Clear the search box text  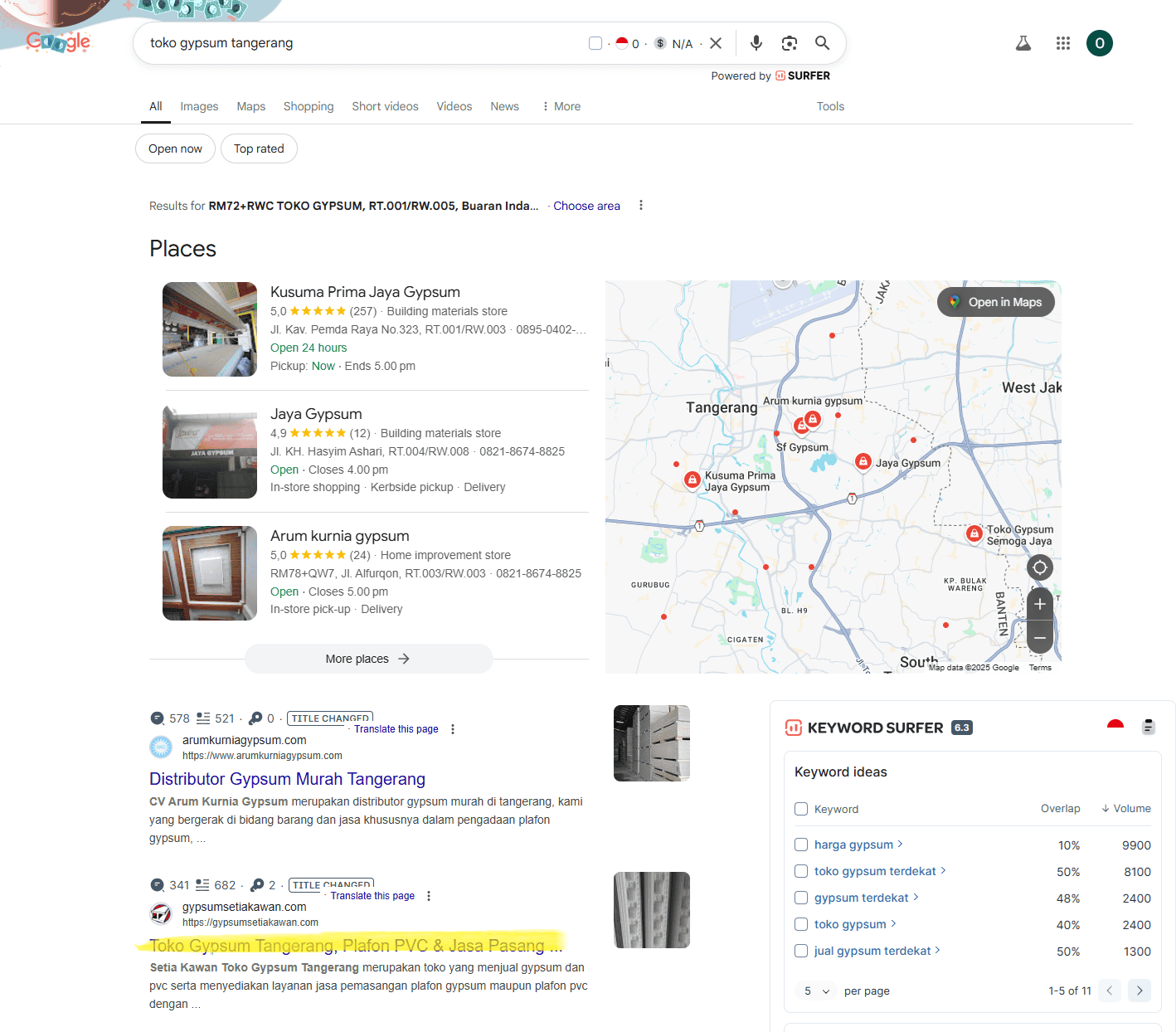[x=716, y=43]
